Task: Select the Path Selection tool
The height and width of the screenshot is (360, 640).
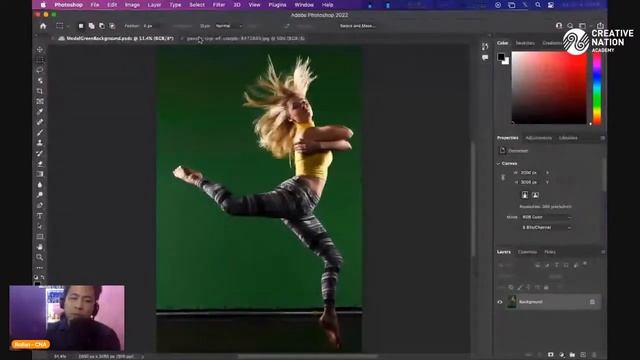Action: [40, 226]
